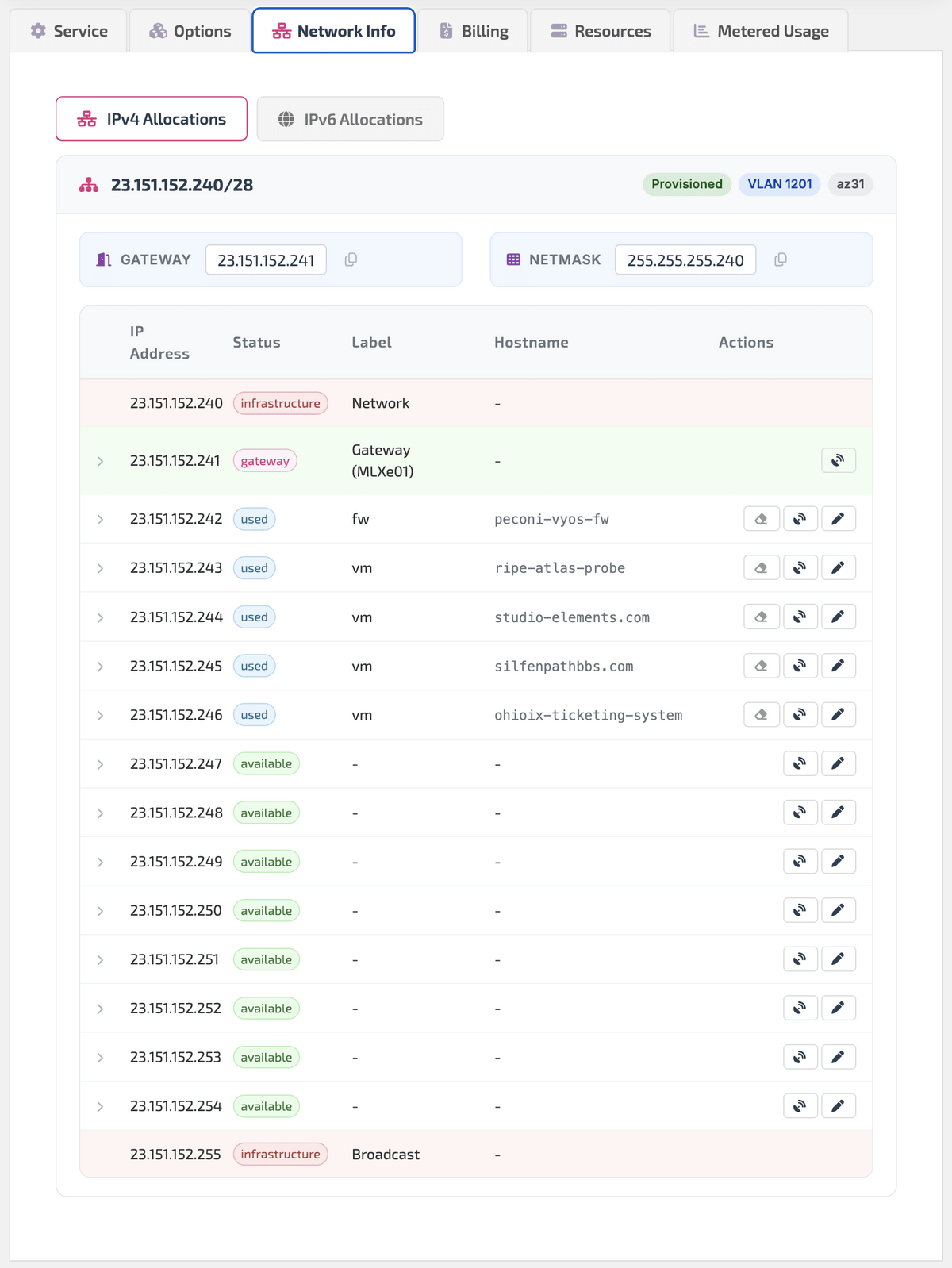Click the gateway status badge

coord(265,461)
